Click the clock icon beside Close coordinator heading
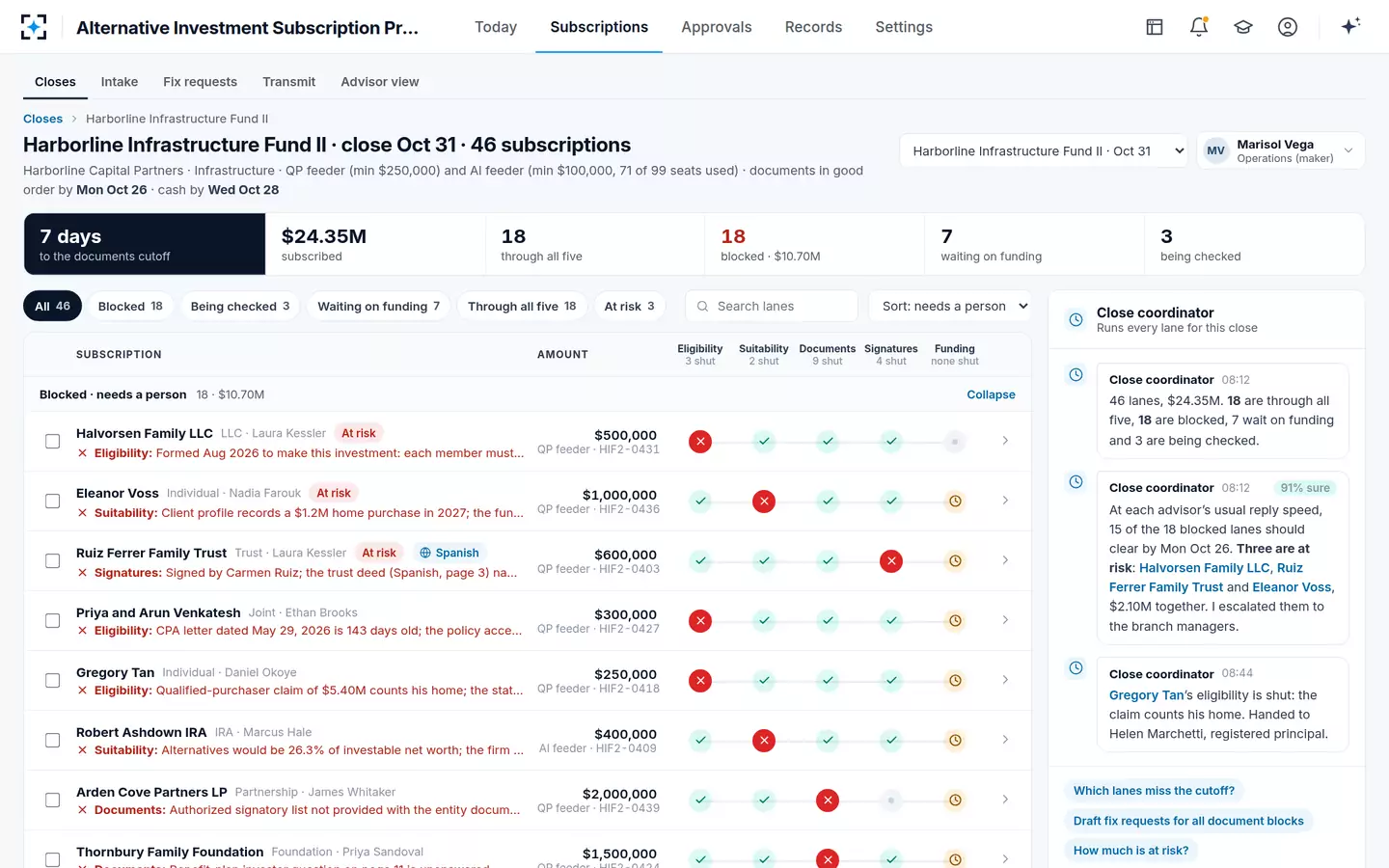The width and height of the screenshot is (1389, 868). 1076,320
